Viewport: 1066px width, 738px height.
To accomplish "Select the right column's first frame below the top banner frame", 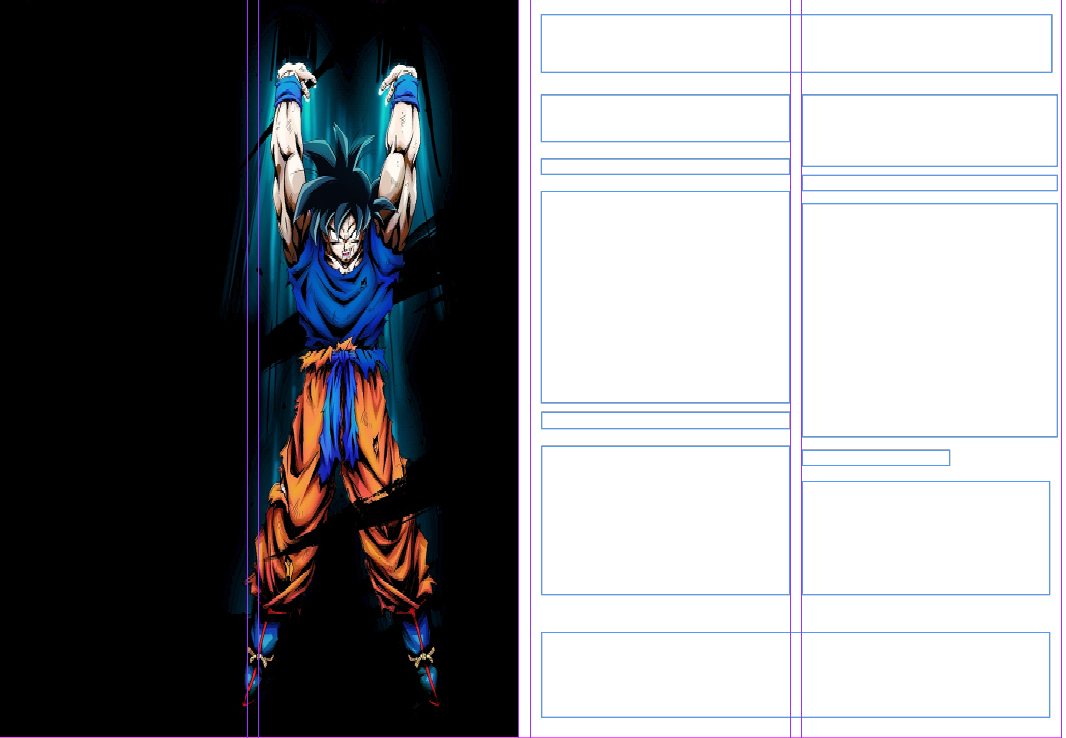I will [929, 130].
